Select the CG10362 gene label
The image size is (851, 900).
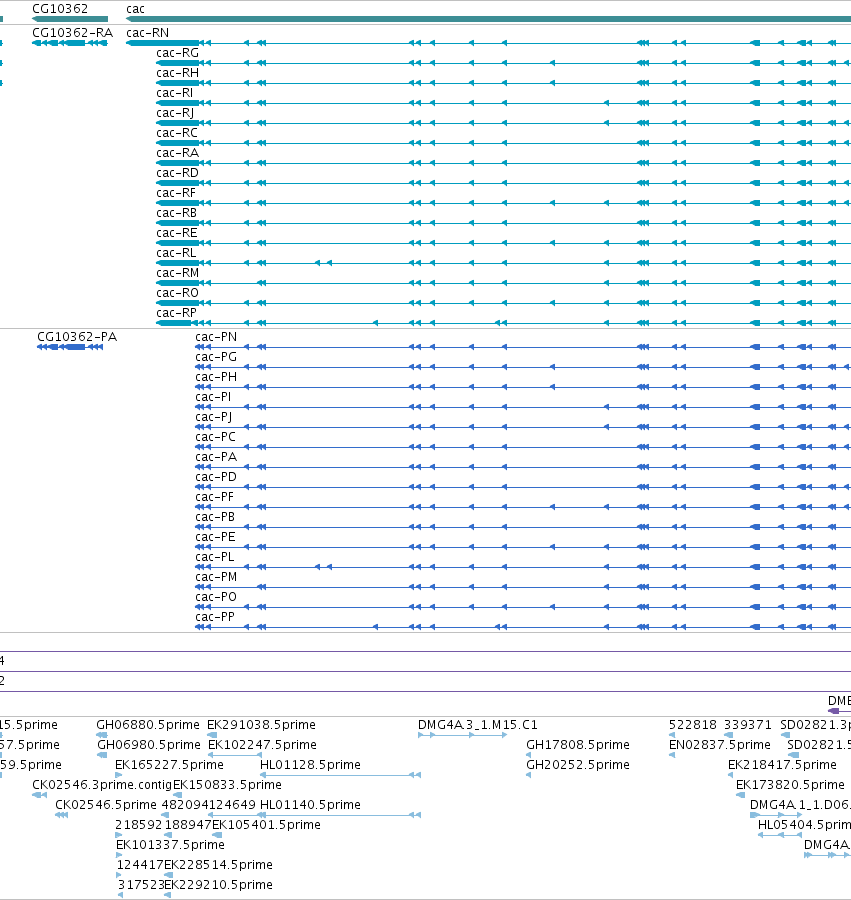pyautogui.click(x=60, y=9)
